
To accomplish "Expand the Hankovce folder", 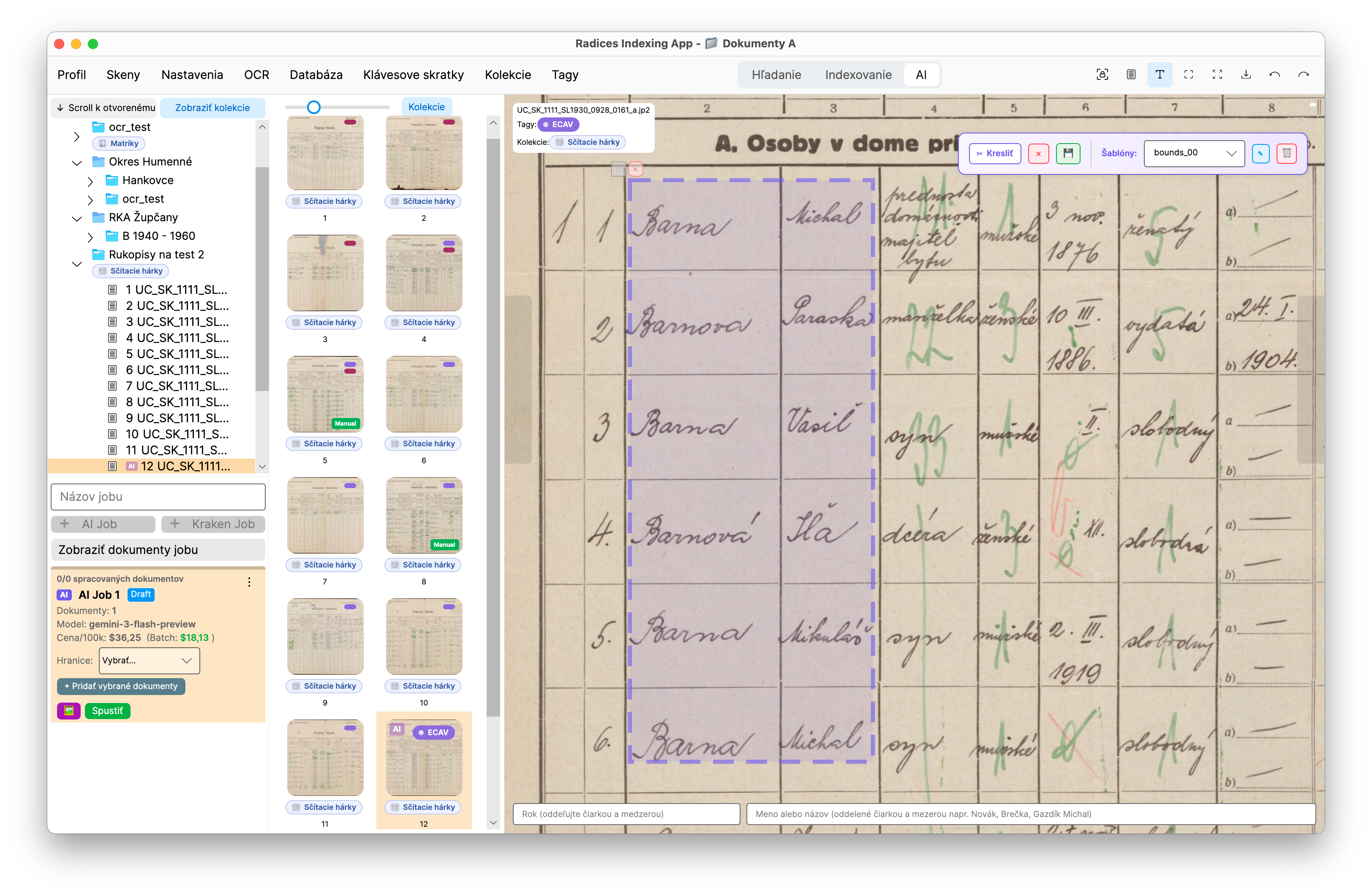I will coord(90,182).
